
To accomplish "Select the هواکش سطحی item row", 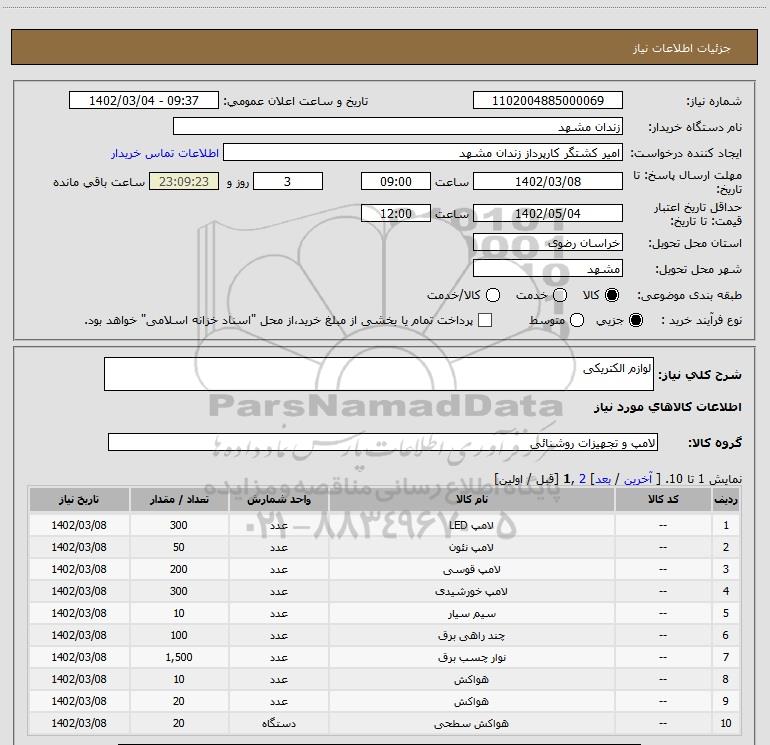I will (x=384, y=723).
